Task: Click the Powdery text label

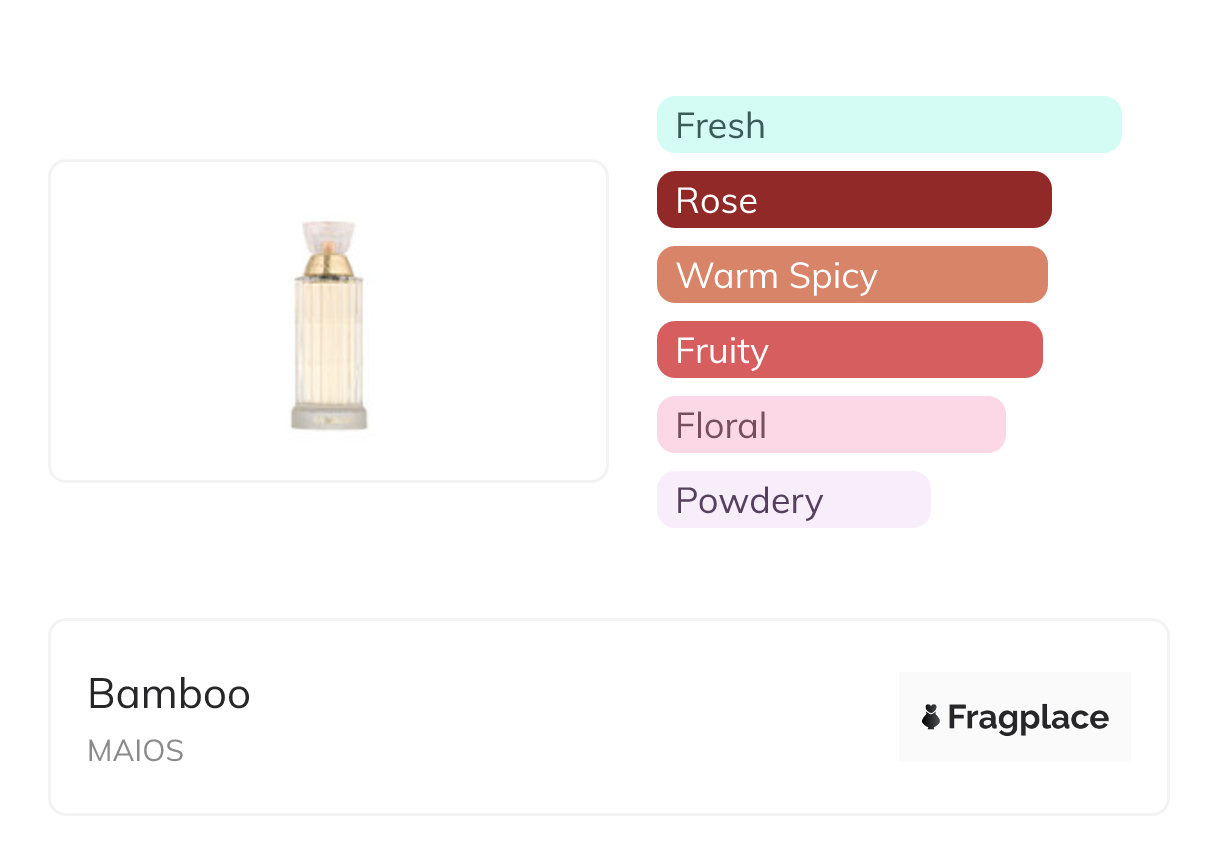Action: (749, 500)
